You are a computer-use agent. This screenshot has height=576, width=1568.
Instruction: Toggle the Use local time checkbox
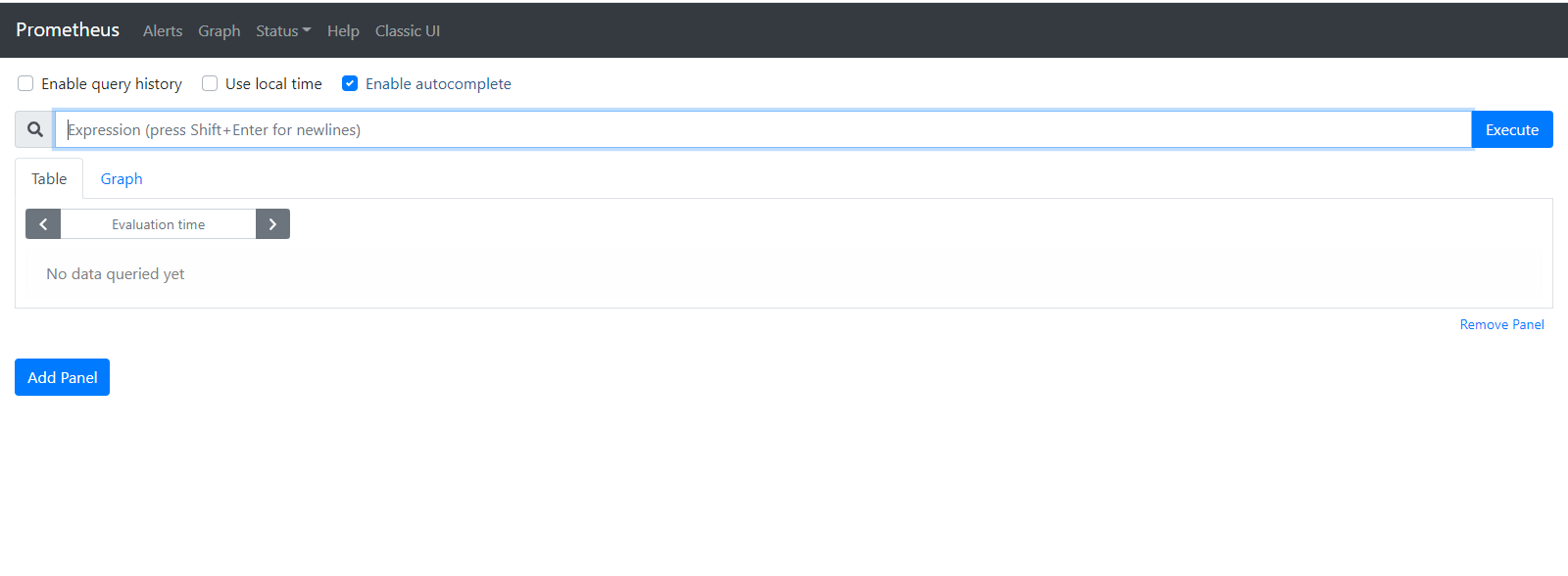tap(210, 83)
